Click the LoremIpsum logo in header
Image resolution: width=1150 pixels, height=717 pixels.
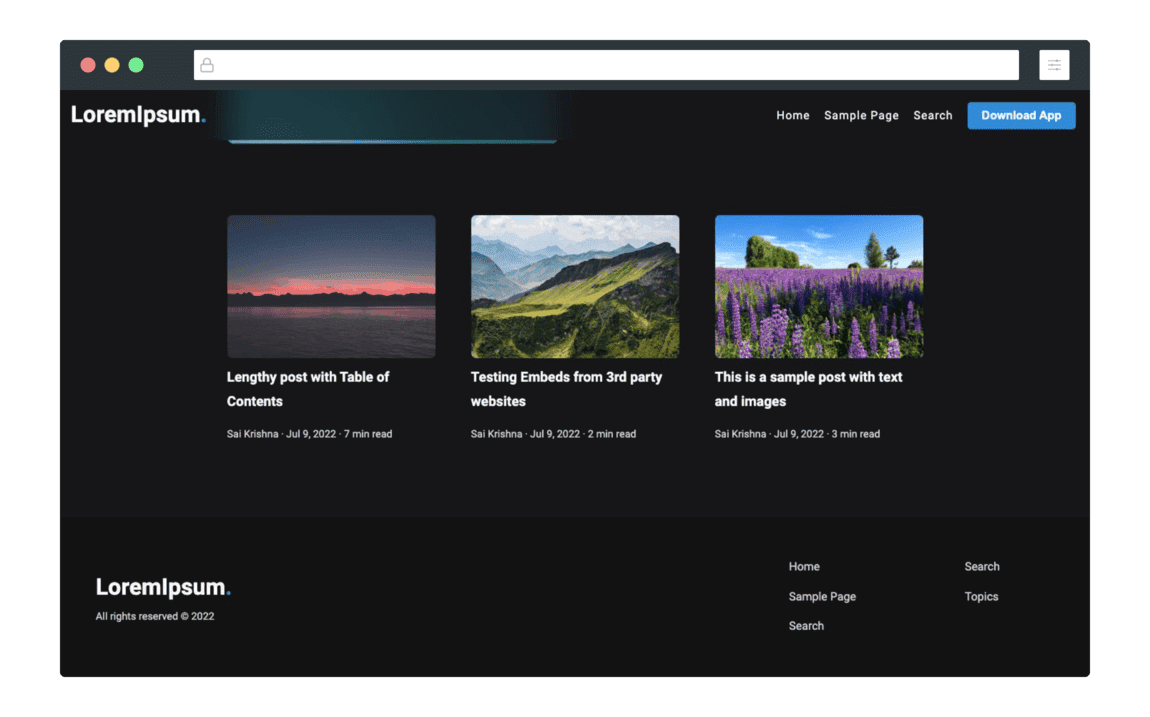[x=138, y=115]
